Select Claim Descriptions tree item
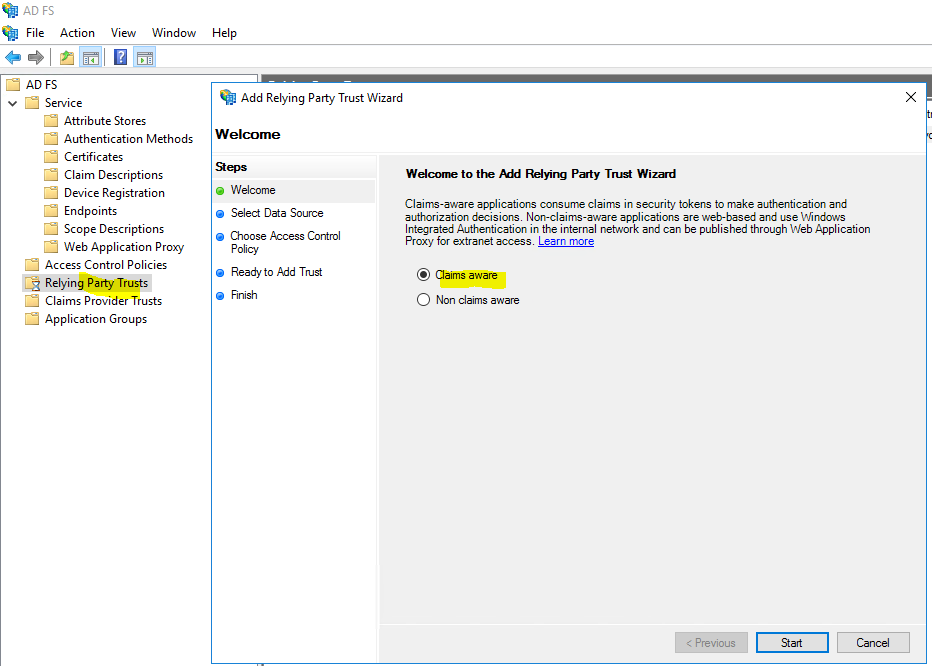 coord(114,175)
